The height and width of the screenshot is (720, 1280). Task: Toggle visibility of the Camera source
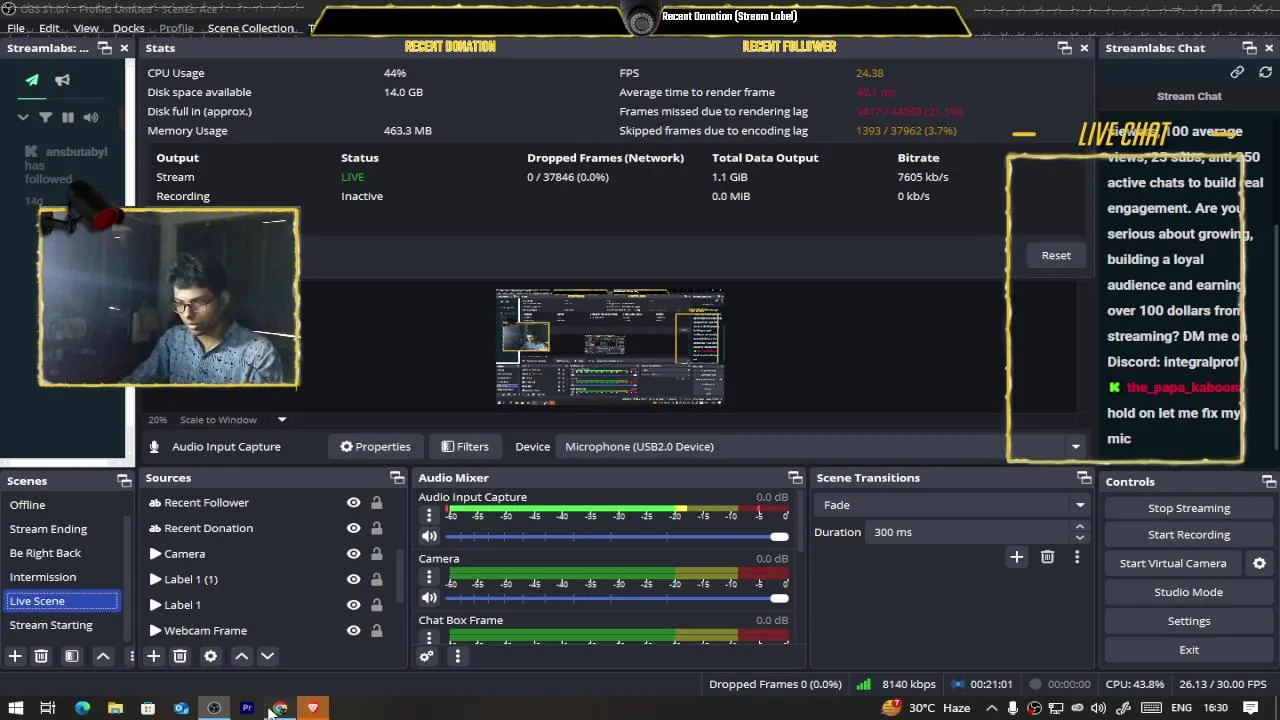click(353, 554)
